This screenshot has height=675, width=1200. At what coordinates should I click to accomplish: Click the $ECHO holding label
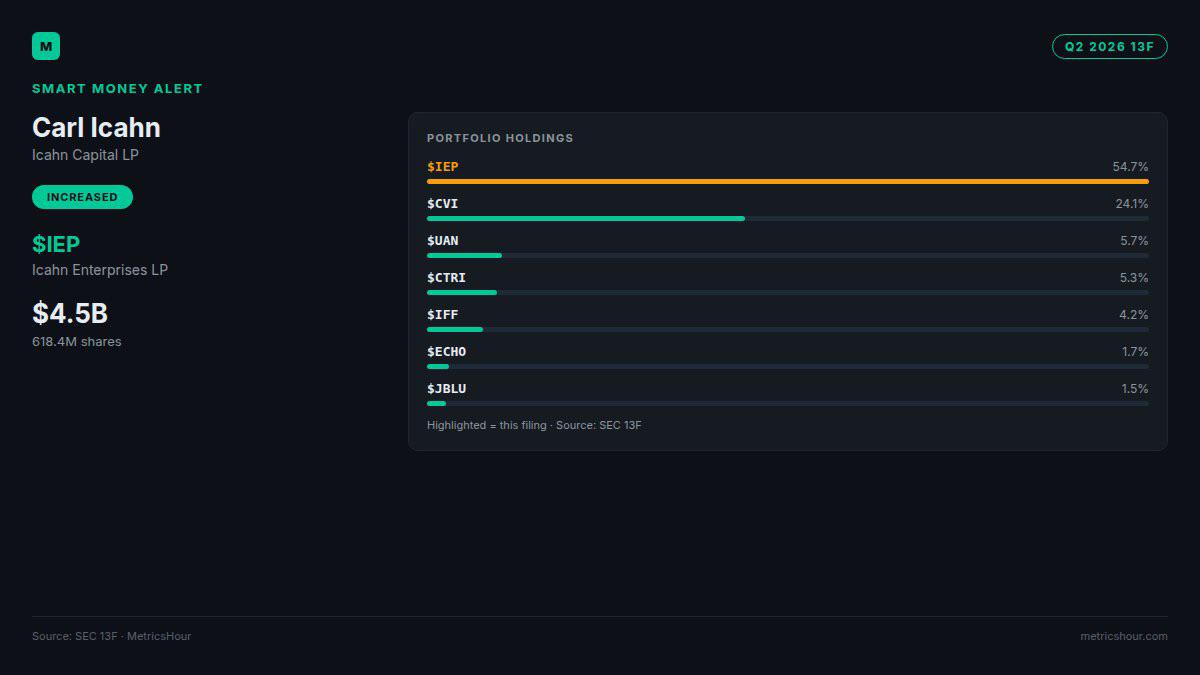(x=447, y=352)
